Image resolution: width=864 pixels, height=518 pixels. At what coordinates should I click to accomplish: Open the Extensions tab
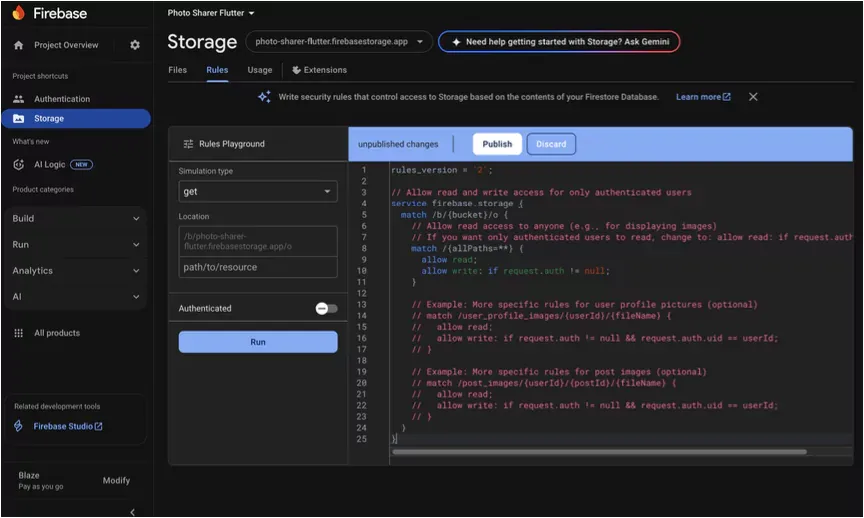(320, 70)
